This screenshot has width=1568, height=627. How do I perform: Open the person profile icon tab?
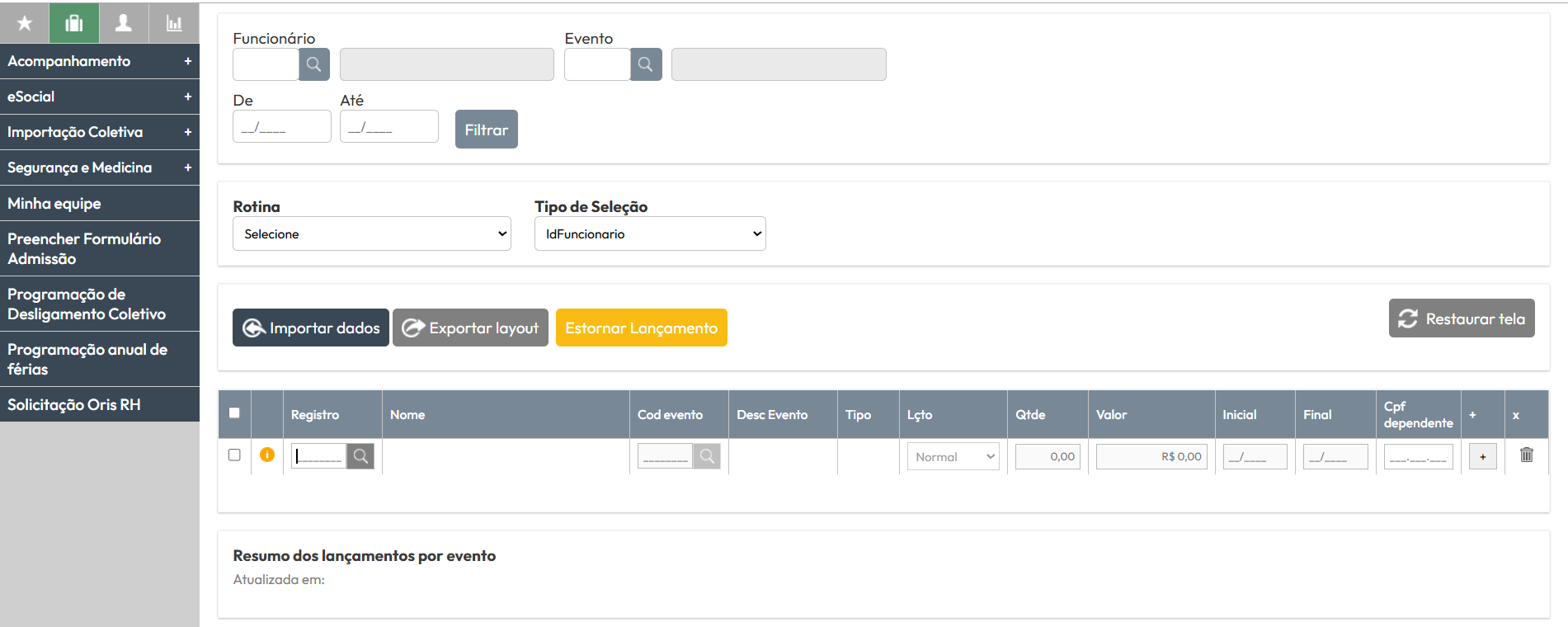[124, 23]
